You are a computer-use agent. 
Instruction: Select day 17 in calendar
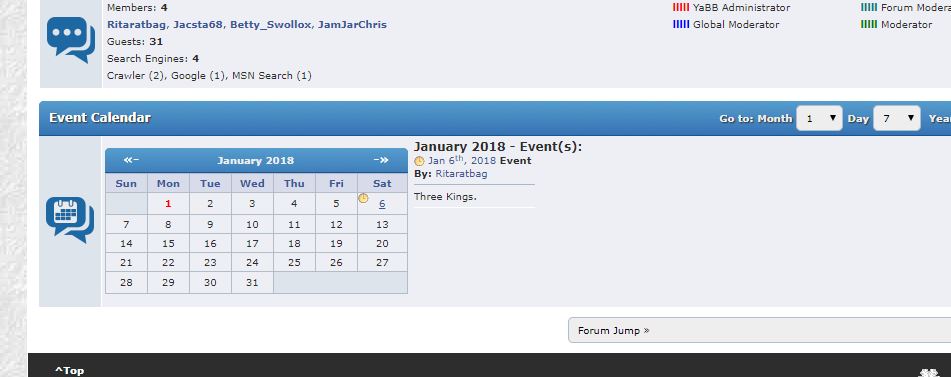point(252,244)
